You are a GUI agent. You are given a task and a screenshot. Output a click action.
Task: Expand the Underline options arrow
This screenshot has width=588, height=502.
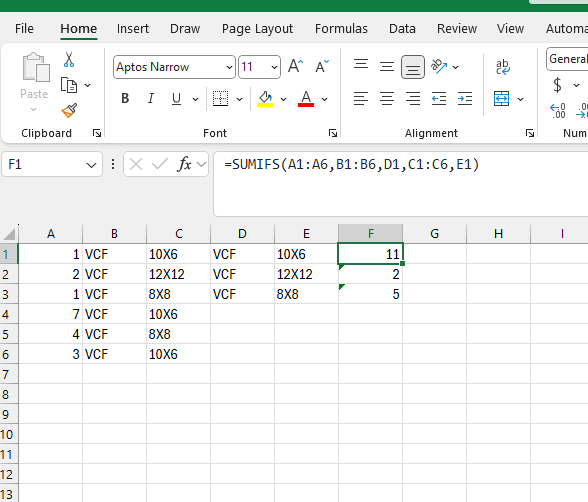tap(195, 99)
